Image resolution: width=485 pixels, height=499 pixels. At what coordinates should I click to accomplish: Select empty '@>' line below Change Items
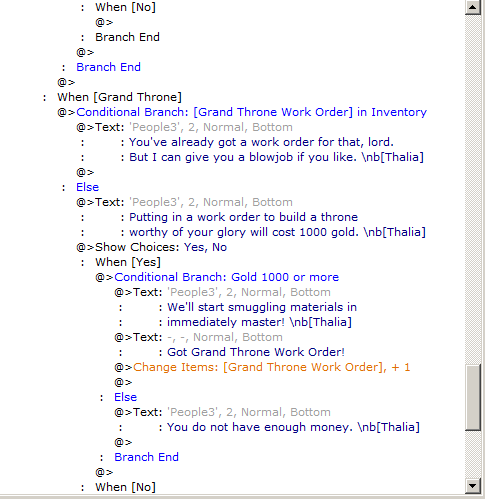(123, 382)
